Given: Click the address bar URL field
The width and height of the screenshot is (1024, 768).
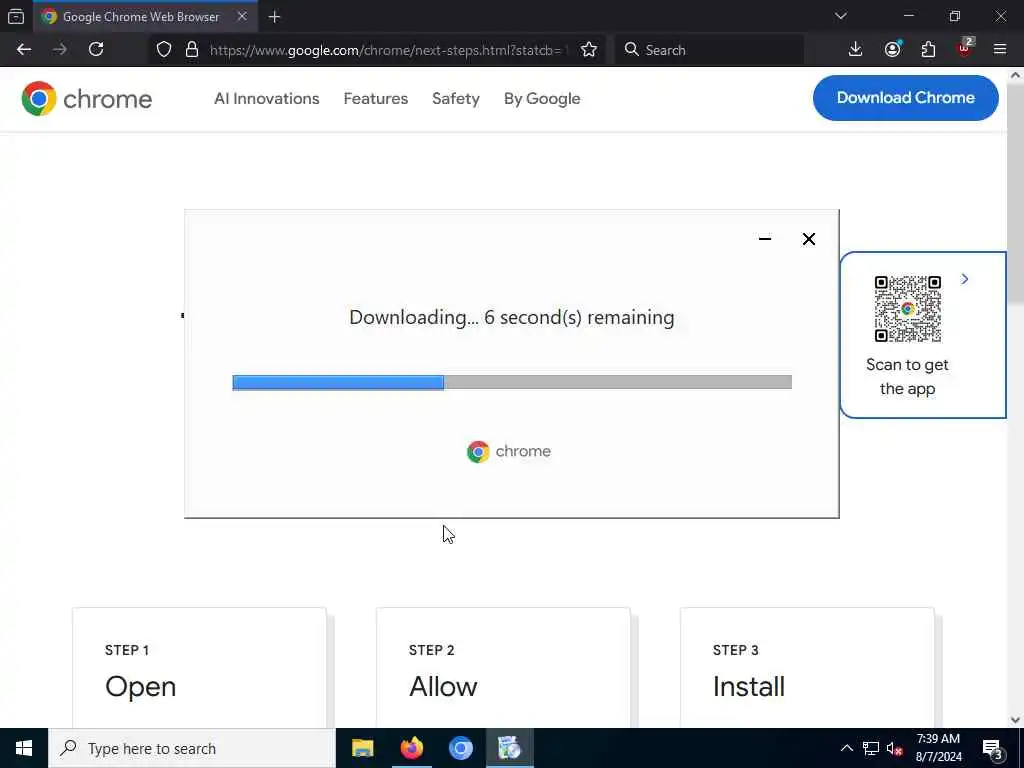Looking at the screenshot, I should tap(389, 50).
